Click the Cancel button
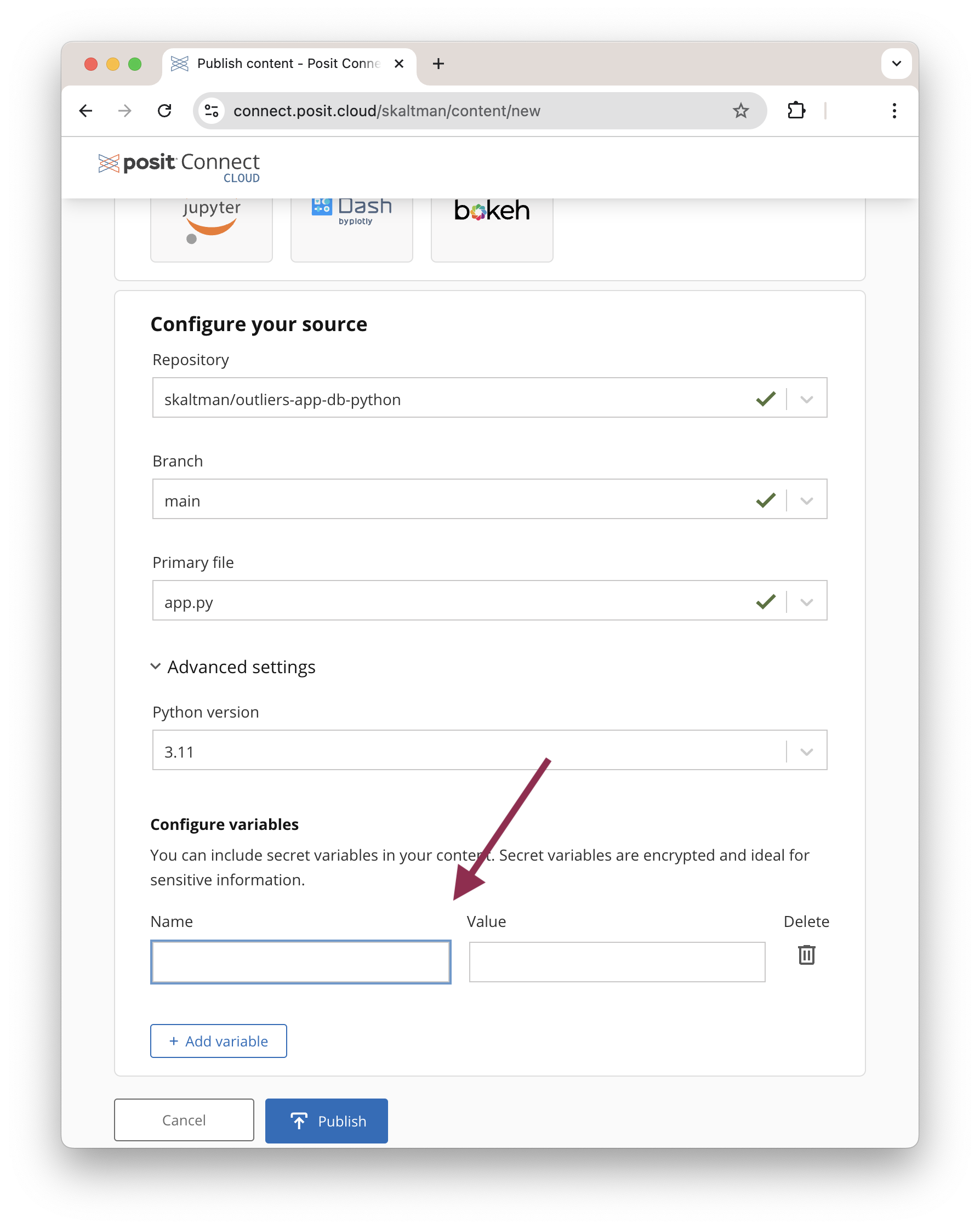 [x=184, y=1119]
